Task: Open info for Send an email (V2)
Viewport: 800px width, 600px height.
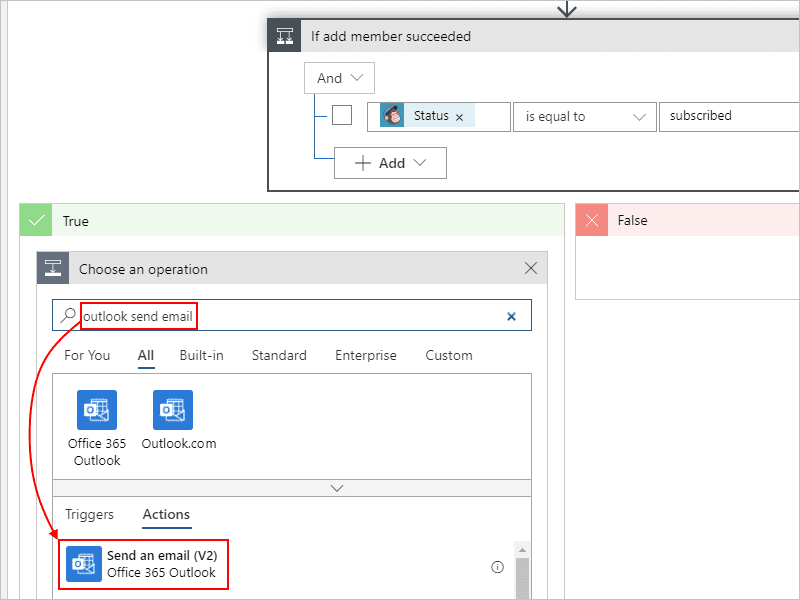Action: tap(497, 567)
